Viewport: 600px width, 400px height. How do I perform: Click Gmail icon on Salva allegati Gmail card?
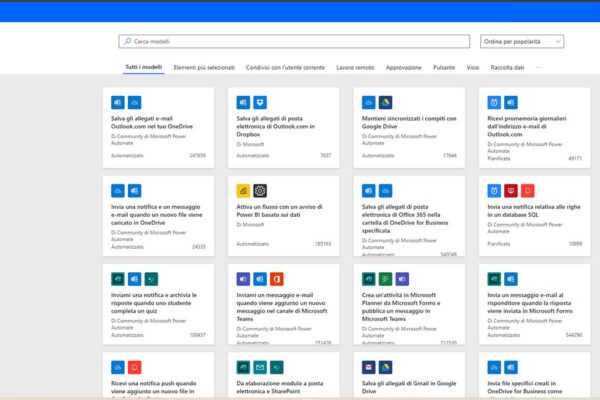tap(368, 367)
